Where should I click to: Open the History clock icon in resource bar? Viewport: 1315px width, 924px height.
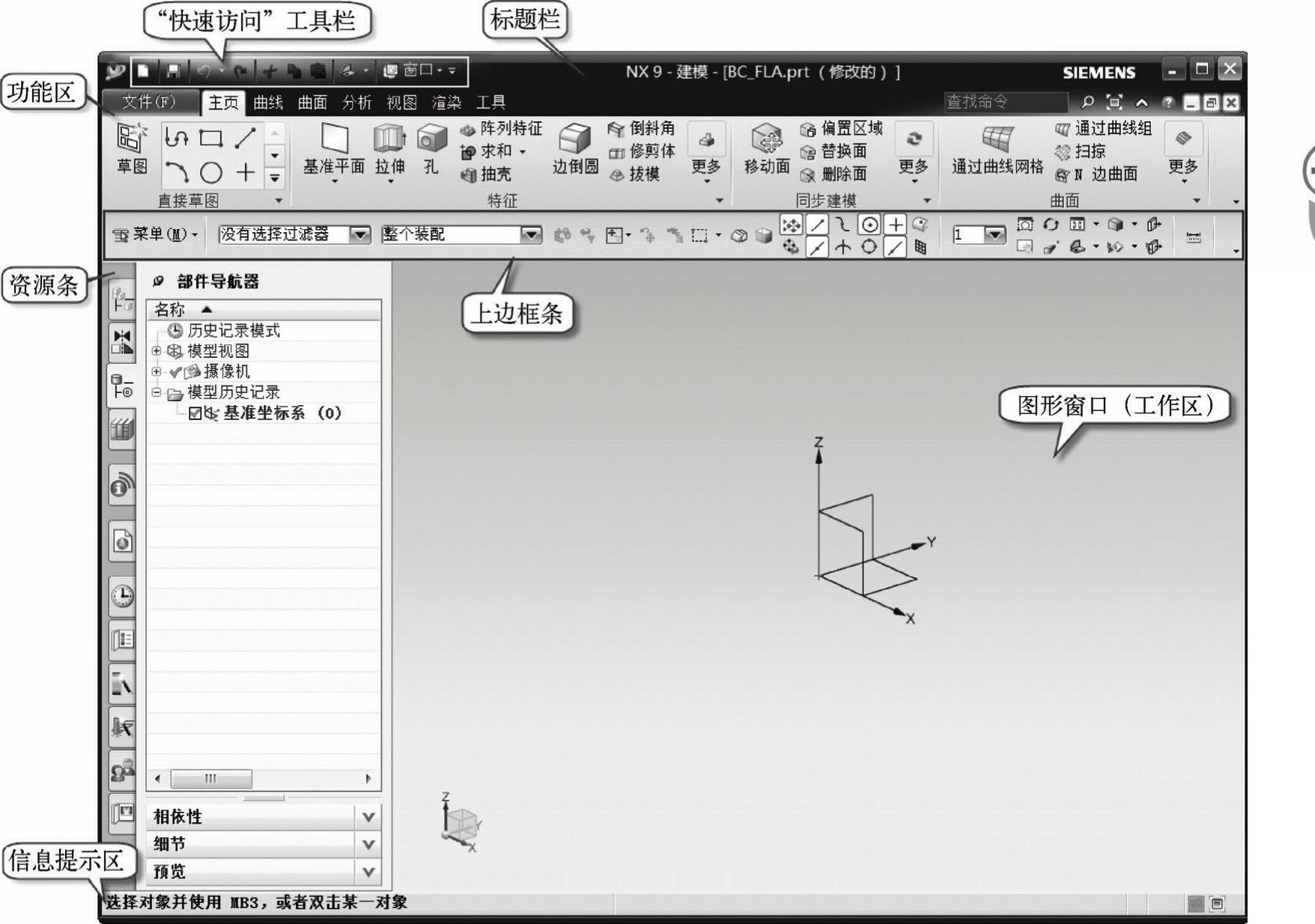[122, 595]
